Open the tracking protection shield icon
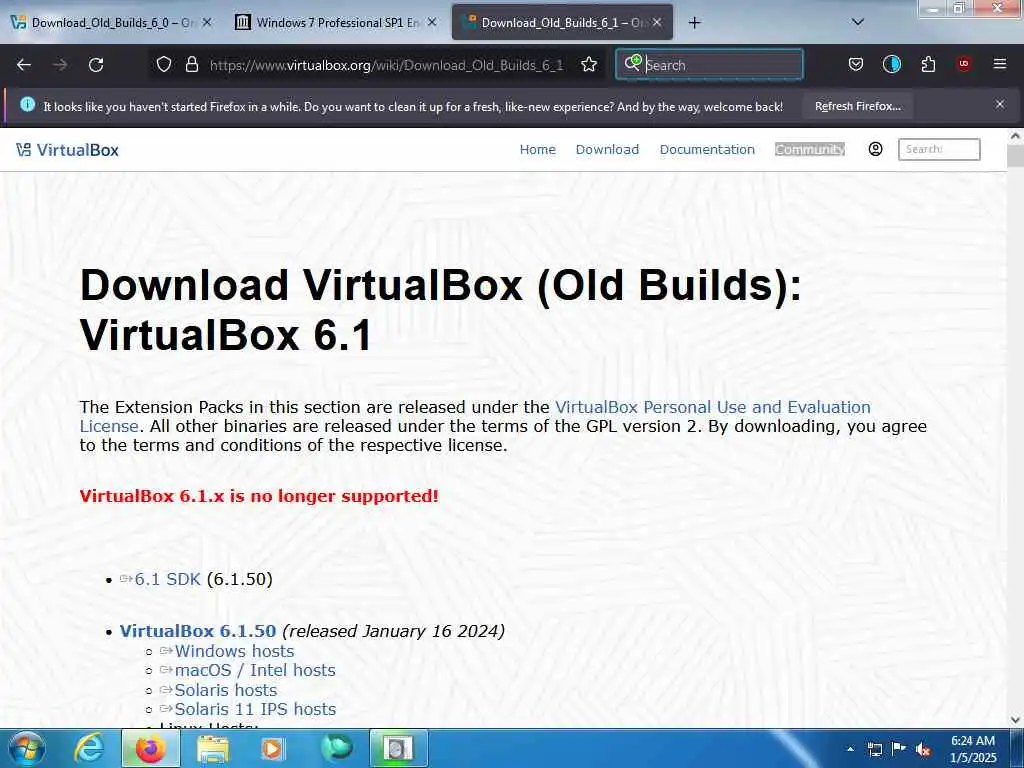The width and height of the screenshot is (1024, 768). 164,64
